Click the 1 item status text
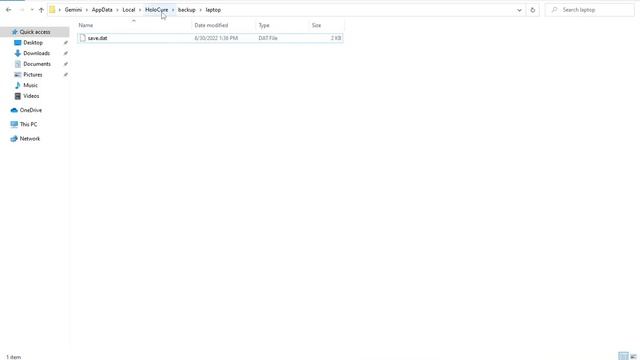 [x=13, y=357]
